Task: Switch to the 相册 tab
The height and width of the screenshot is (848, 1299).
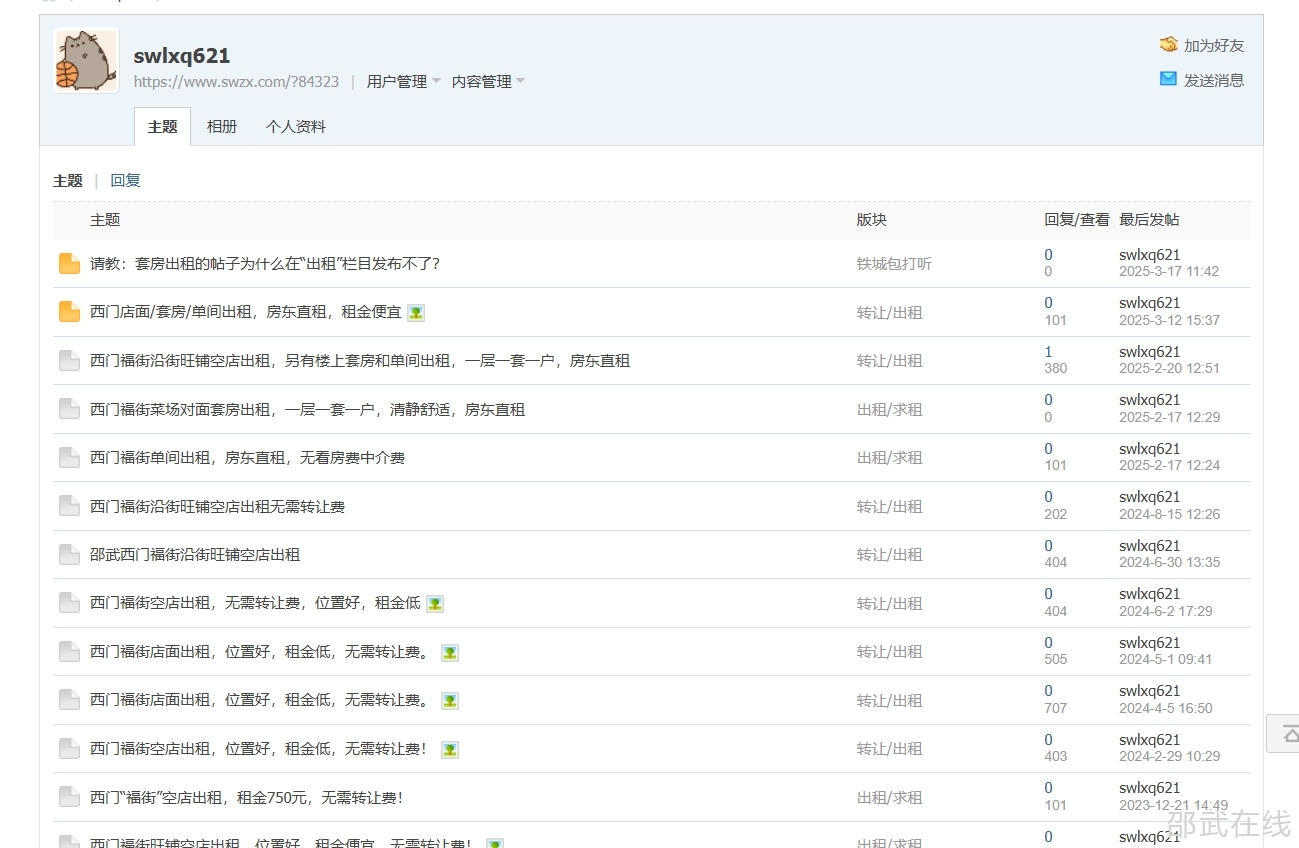Action: [222, 127]
